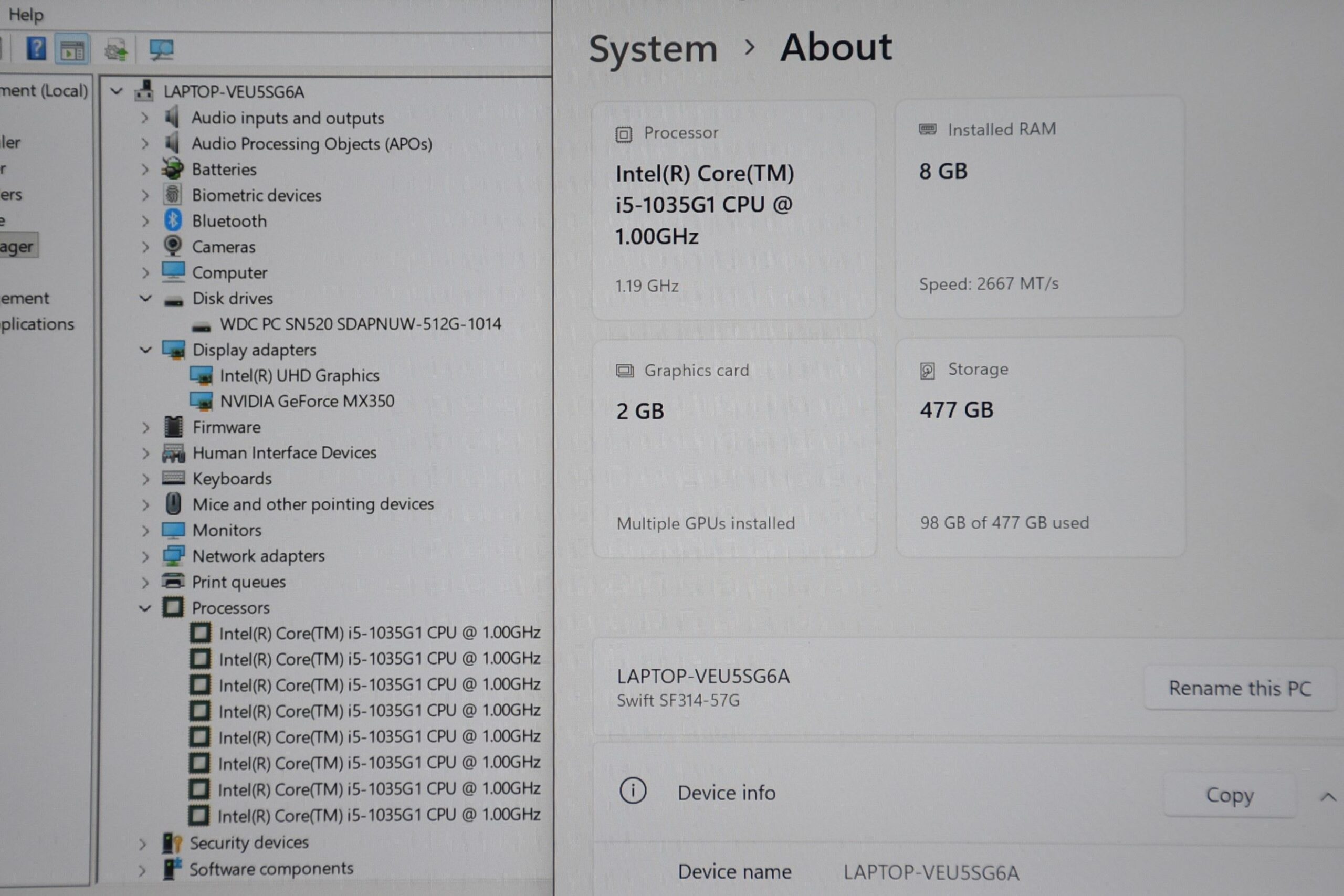This screenshot has height=896, width=1344.
Task: Click the Copy button for Device info
Action: [1230, 795]
